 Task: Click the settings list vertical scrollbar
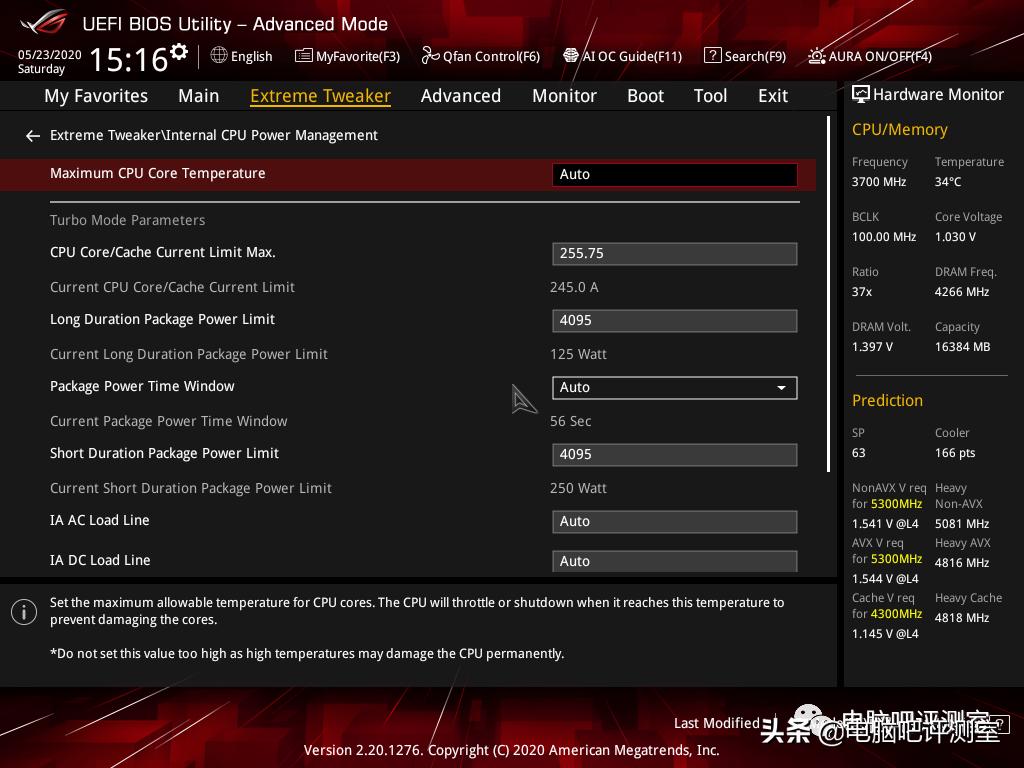tap(828, 294)
